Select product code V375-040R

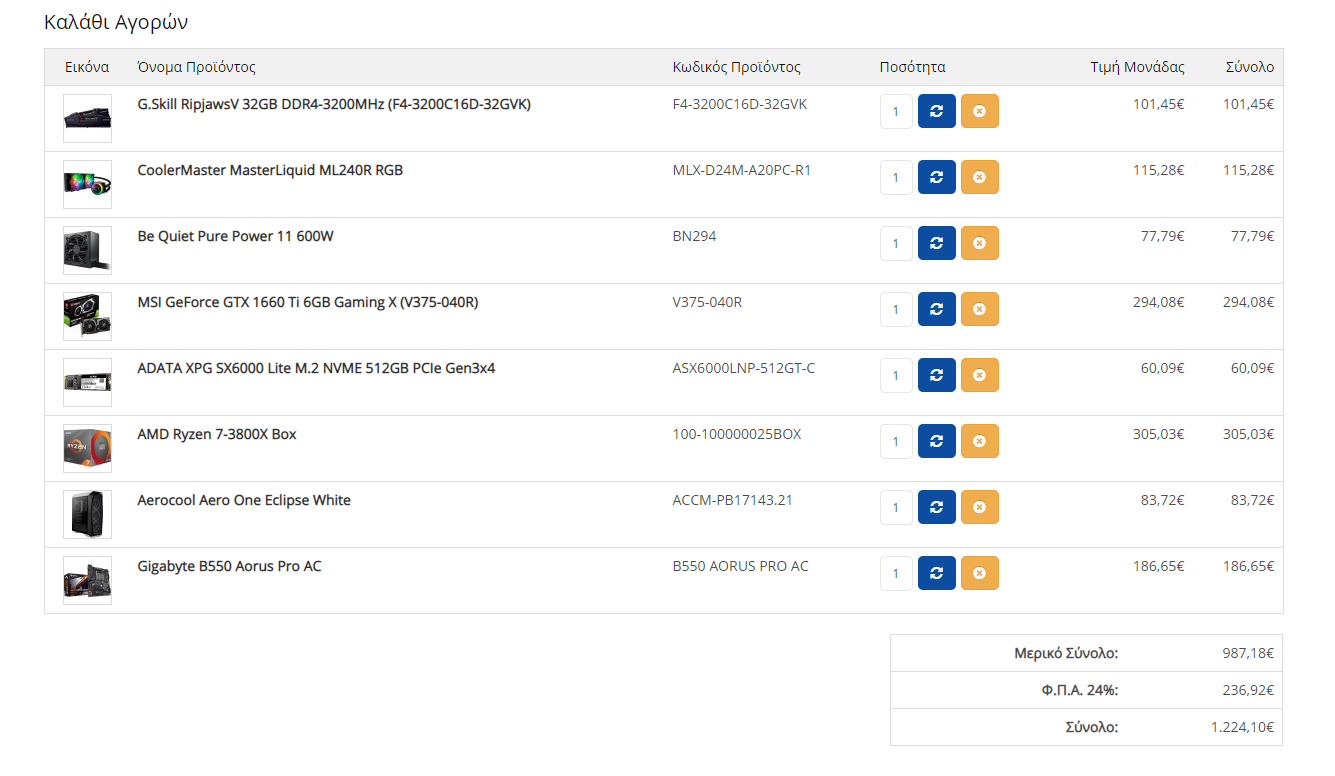[x=708, y=302]
